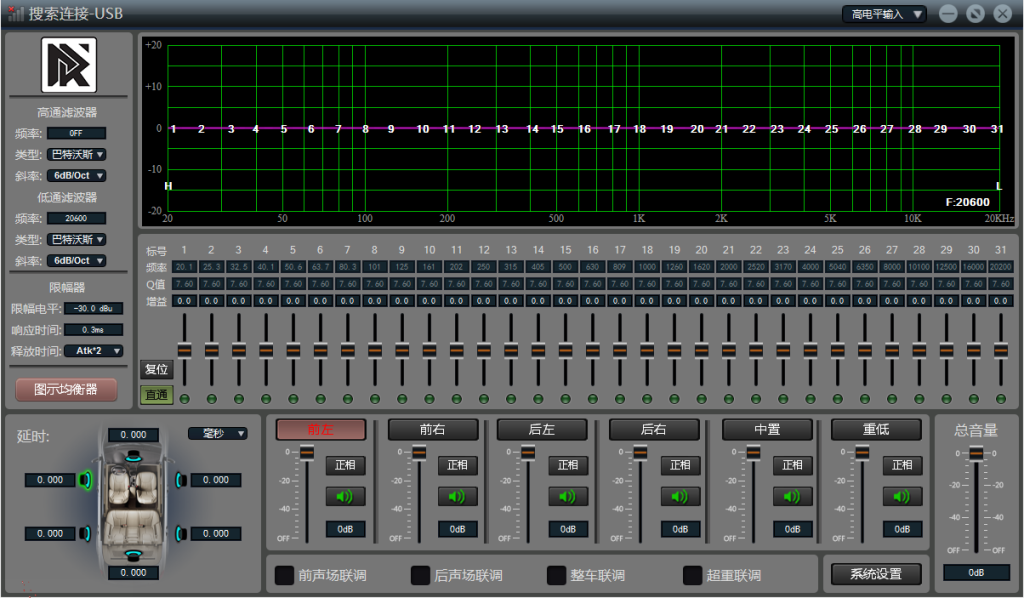Select the 后左 channel tab
The image size is (1024, 598).
point(542,430)
